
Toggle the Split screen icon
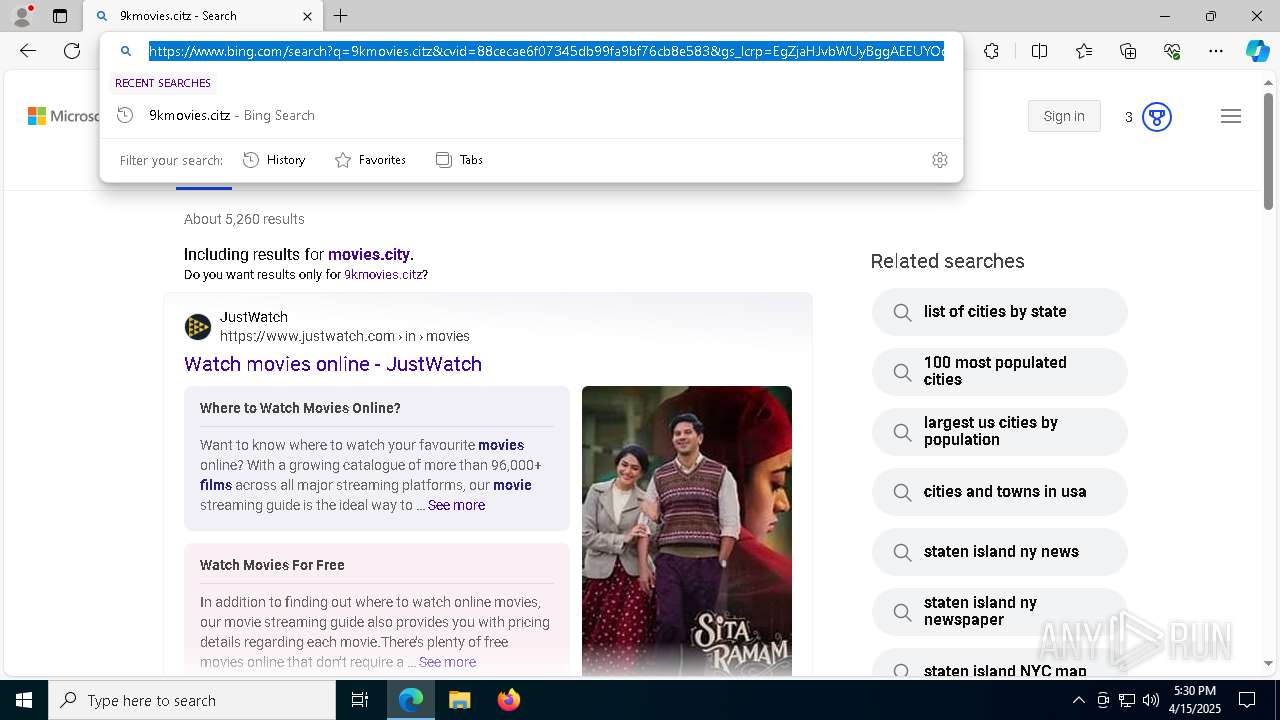tap(1039, 51)
